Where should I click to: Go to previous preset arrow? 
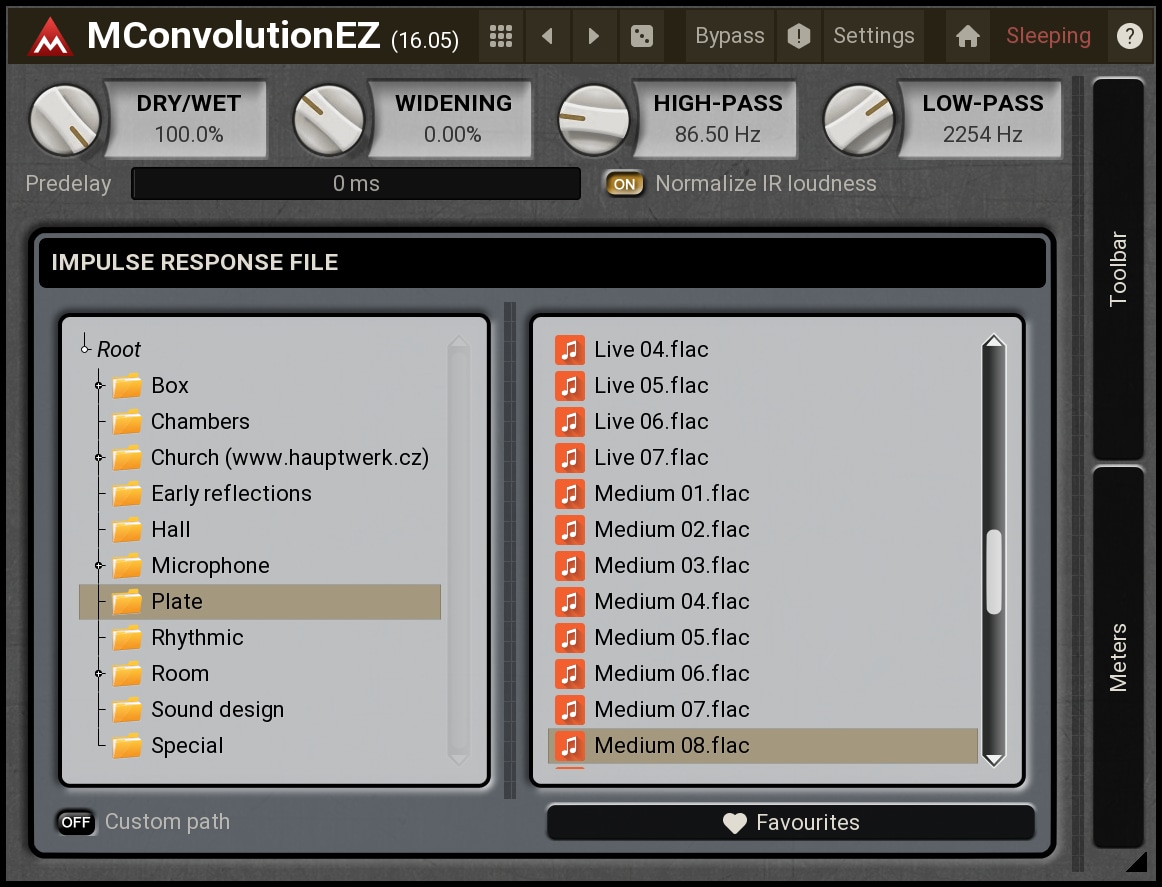click(548, 36)
